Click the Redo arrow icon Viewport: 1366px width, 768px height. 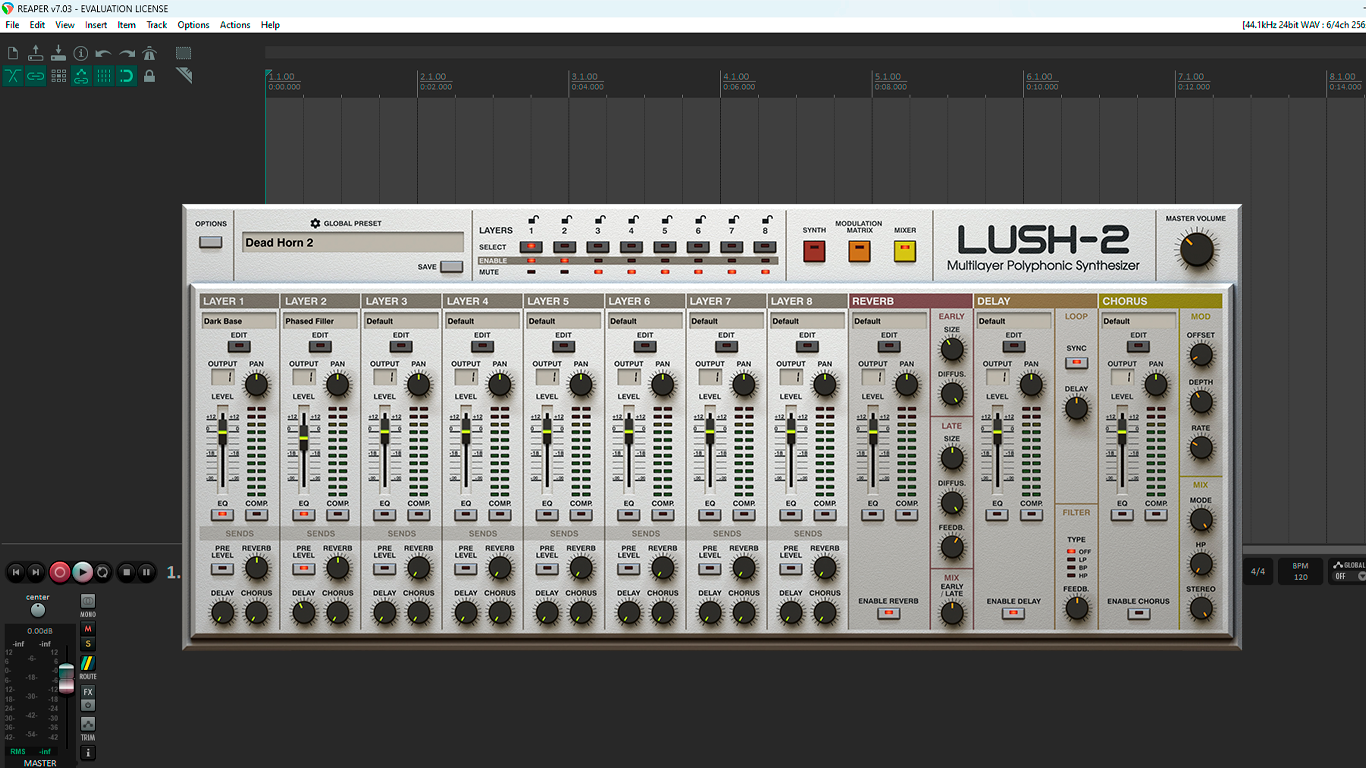[x=127, y=53]
